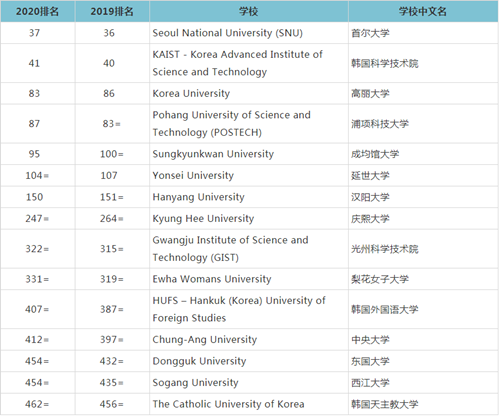Screen dimensions: 500x416
Task: Select Chung-Ang University entry
Action: coord(205,339)
